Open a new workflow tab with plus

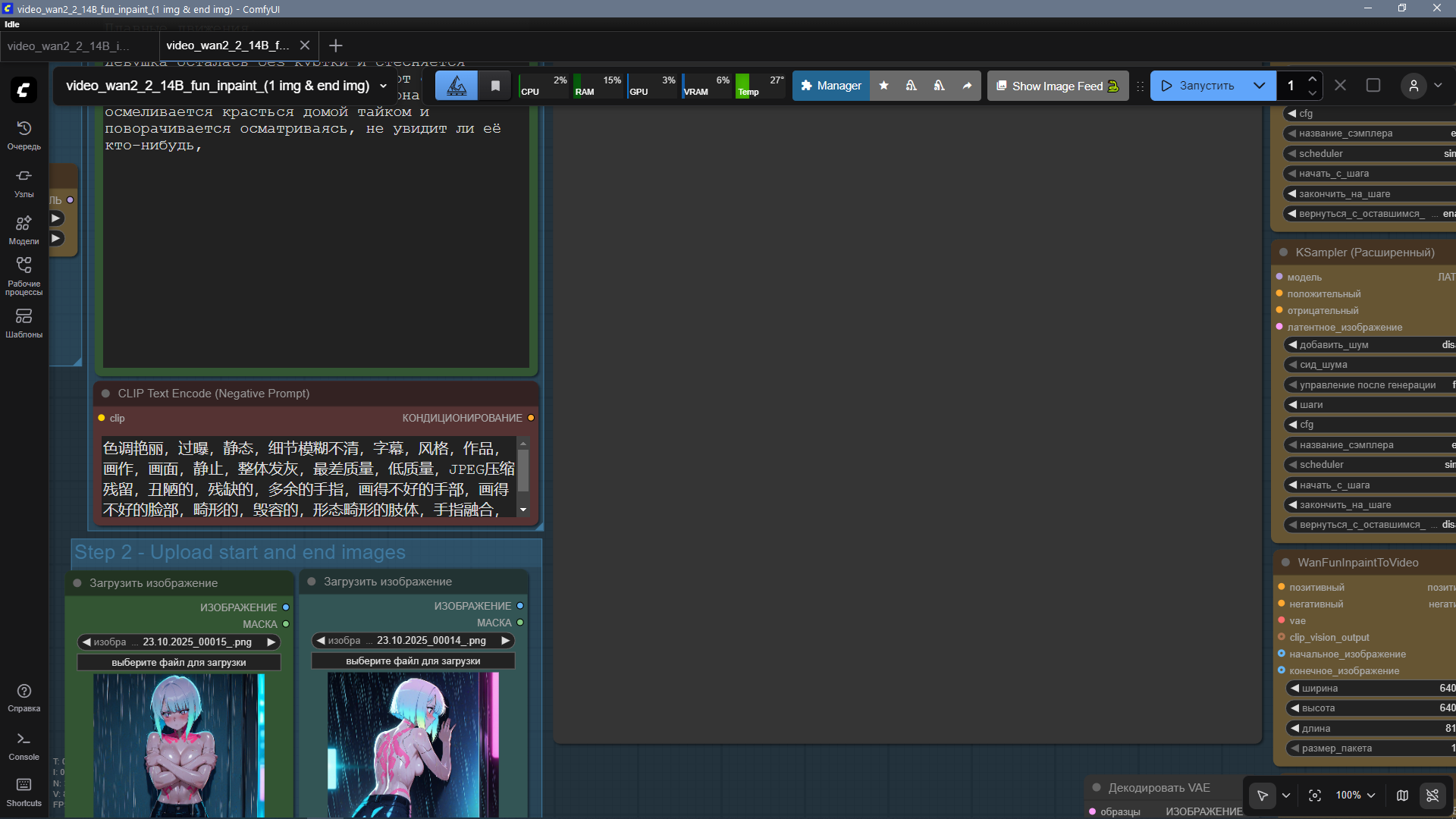pyautogui.click(x=336, y=45)
